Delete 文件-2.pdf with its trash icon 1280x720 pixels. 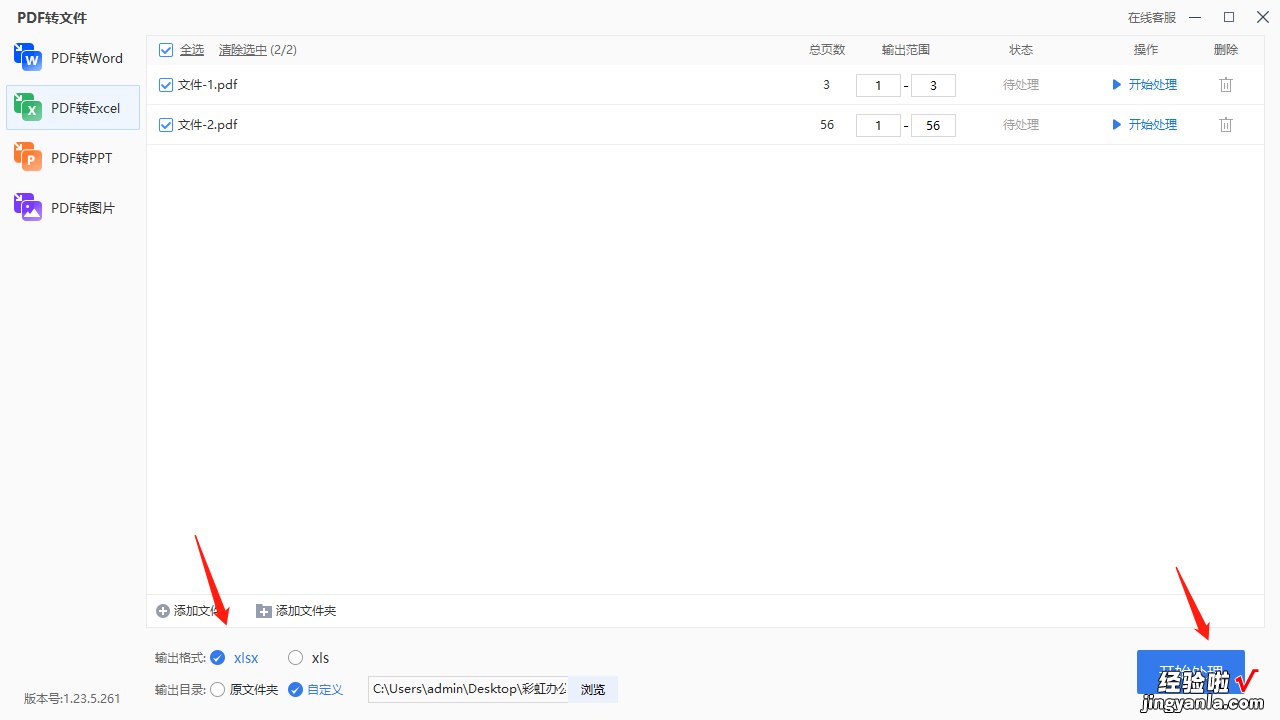[x=1226, y=125]
